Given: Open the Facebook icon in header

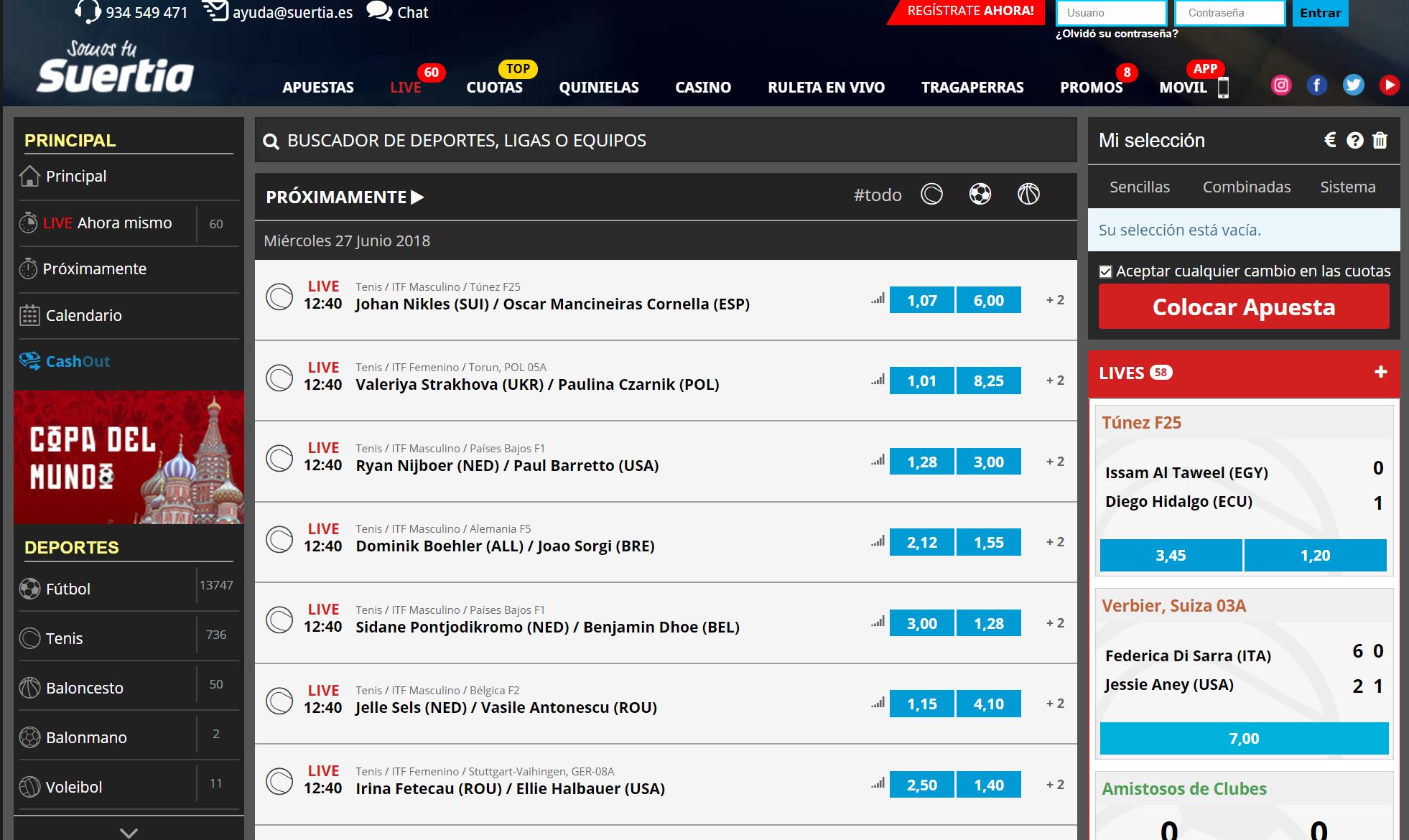Looking at the screenshot, I should pos(1316,85).
